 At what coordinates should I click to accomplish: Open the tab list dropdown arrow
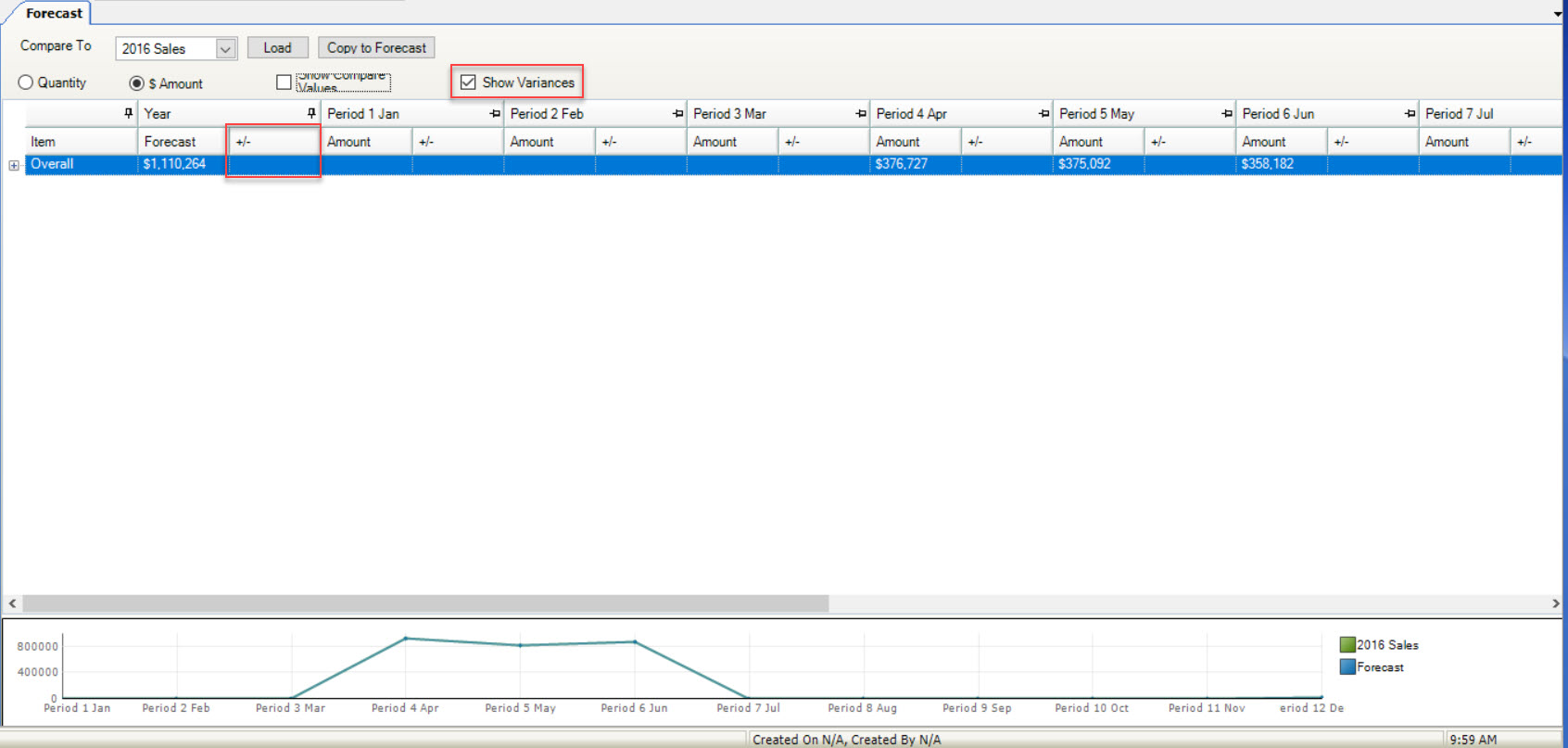pos(1558,14)
